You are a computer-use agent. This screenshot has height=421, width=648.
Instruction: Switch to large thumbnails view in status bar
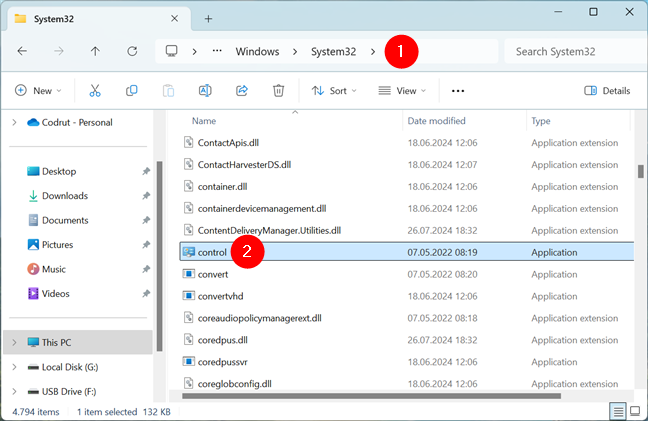point(635,411)
